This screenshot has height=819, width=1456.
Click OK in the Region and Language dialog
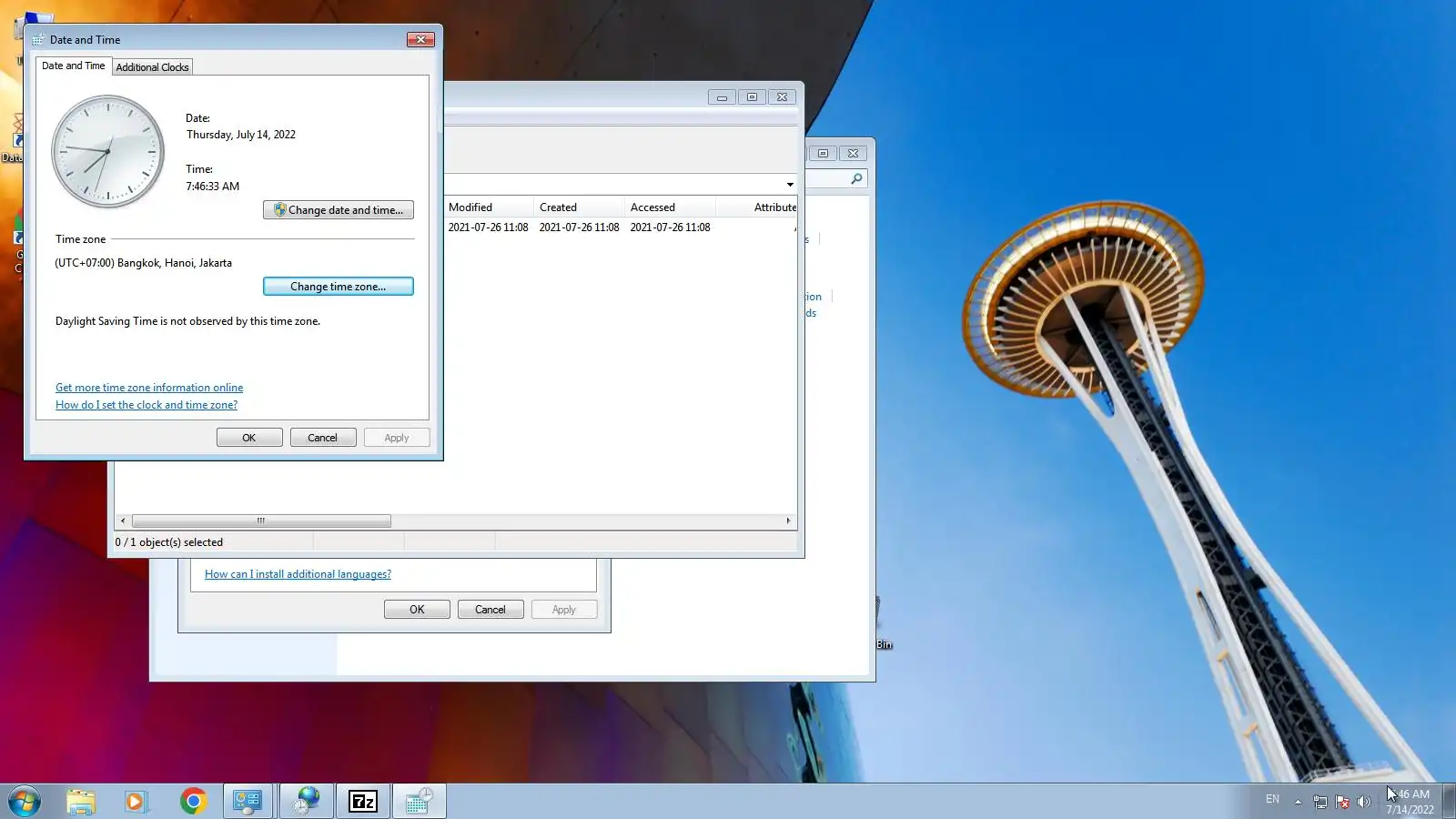(x=417, y=610)
